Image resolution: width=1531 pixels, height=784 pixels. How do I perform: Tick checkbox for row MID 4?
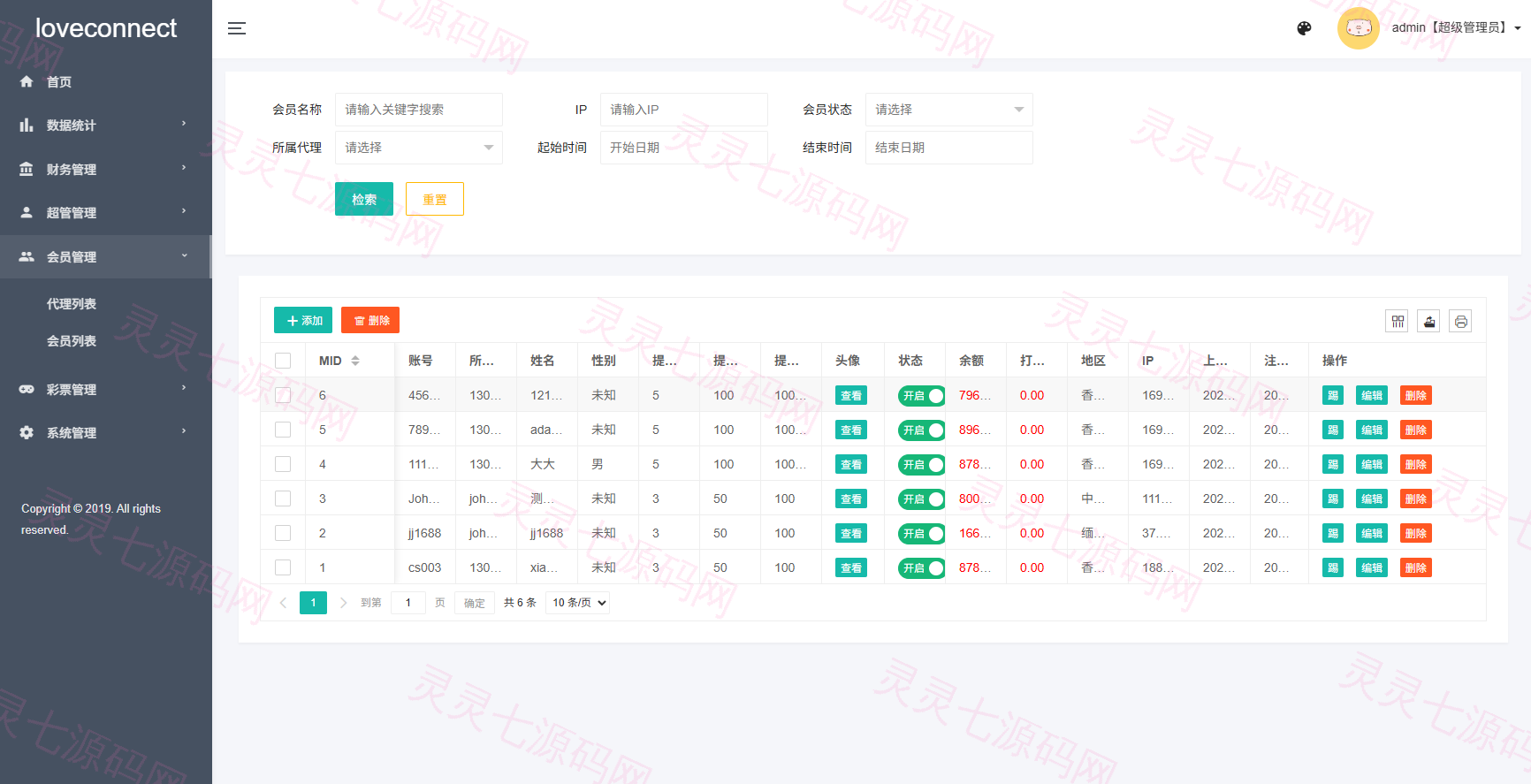[x=283, y=464]
